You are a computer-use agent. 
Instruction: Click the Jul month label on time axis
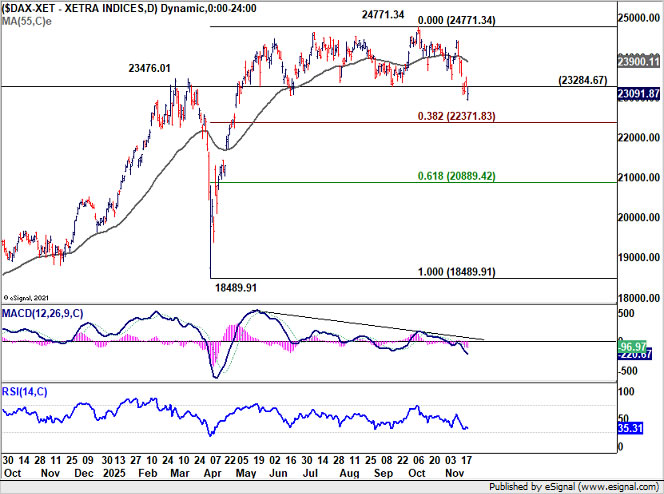click(310, 473)
